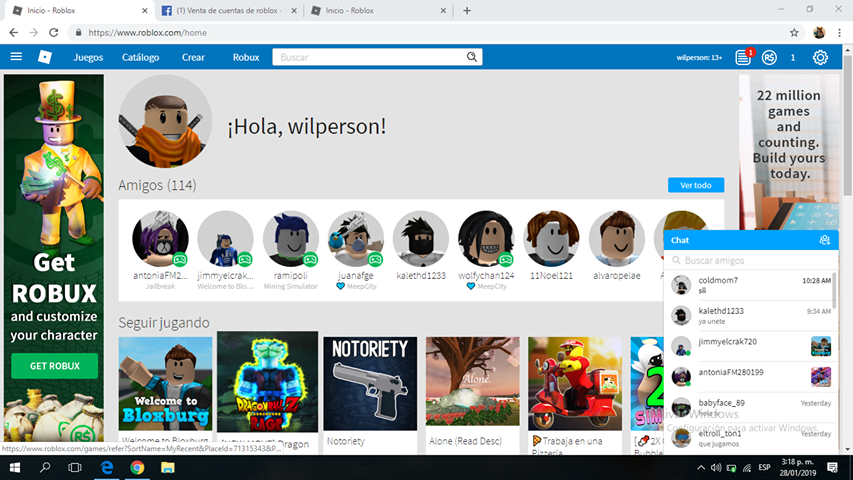Open Windows taskbar search

45,467
